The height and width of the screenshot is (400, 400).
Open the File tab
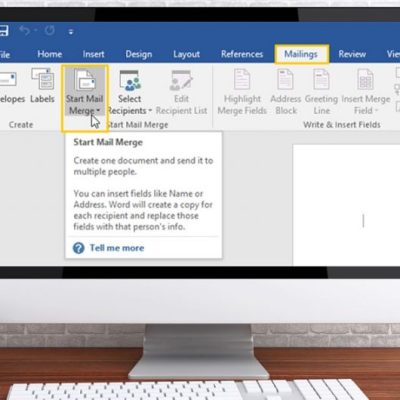[x=5, y=54]
